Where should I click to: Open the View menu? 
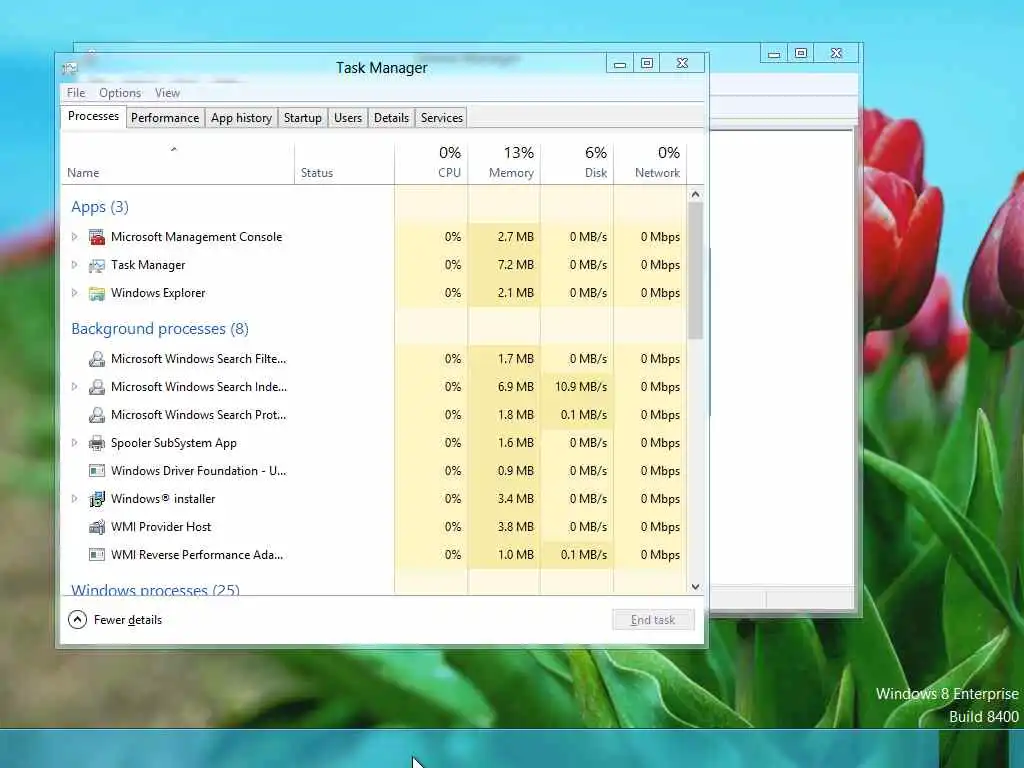tap(167, 93)
